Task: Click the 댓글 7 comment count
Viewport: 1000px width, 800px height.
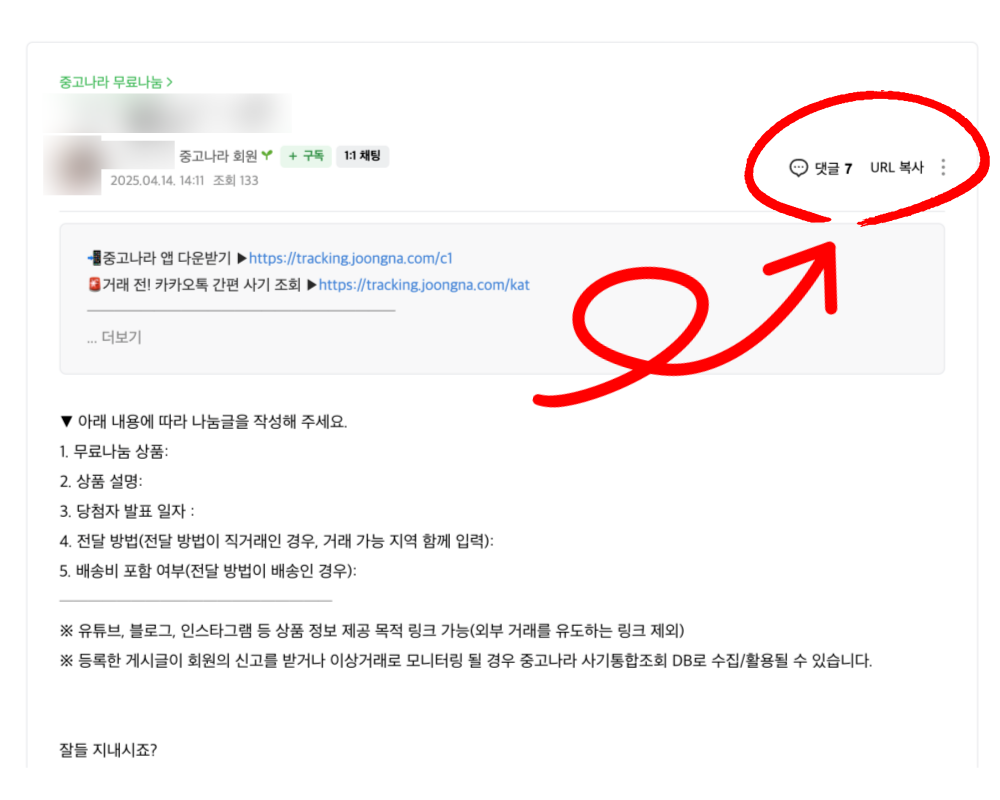Action: tap(833, 168)
